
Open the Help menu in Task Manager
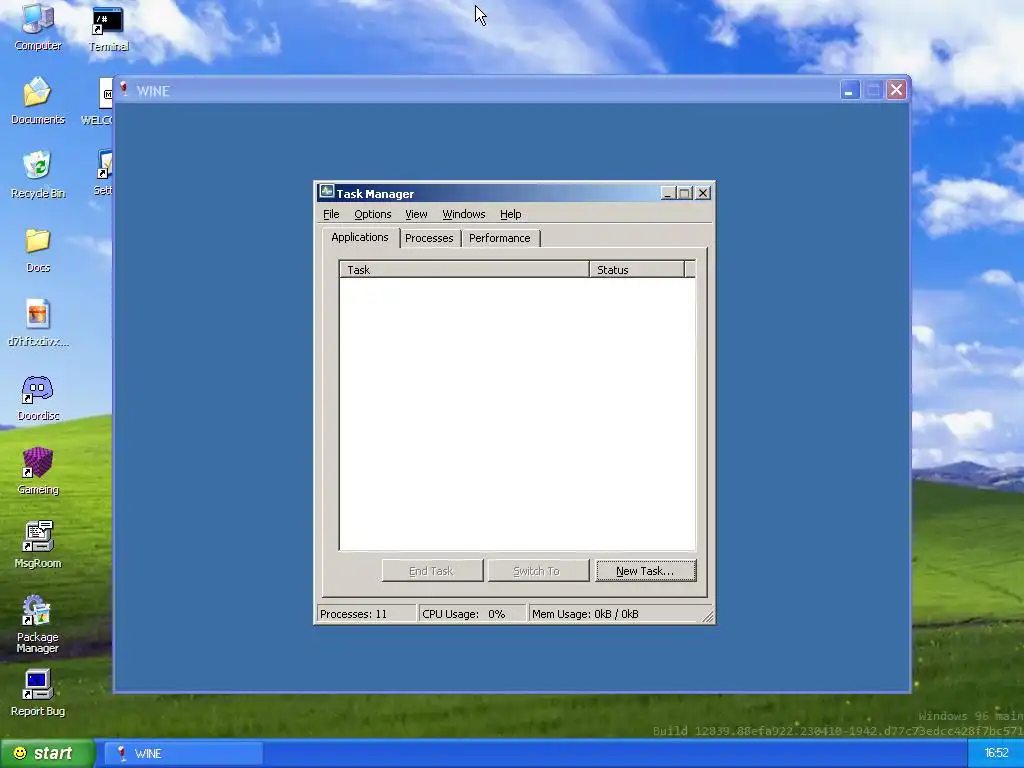[510, 214]
